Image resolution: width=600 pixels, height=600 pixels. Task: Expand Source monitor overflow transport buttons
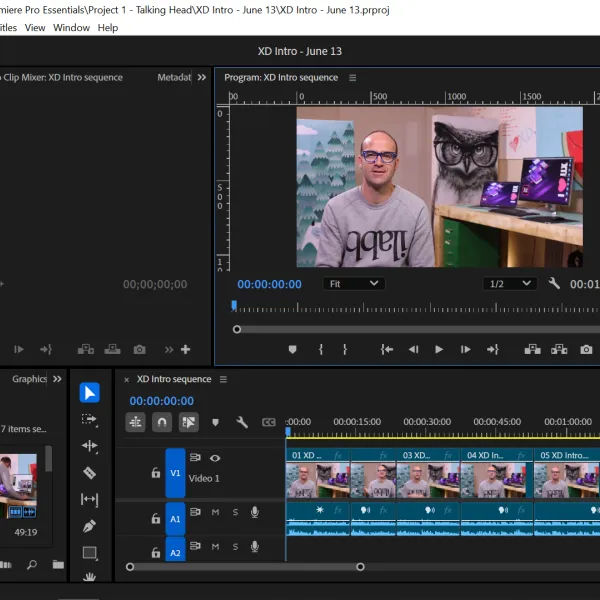click(168, 349)
